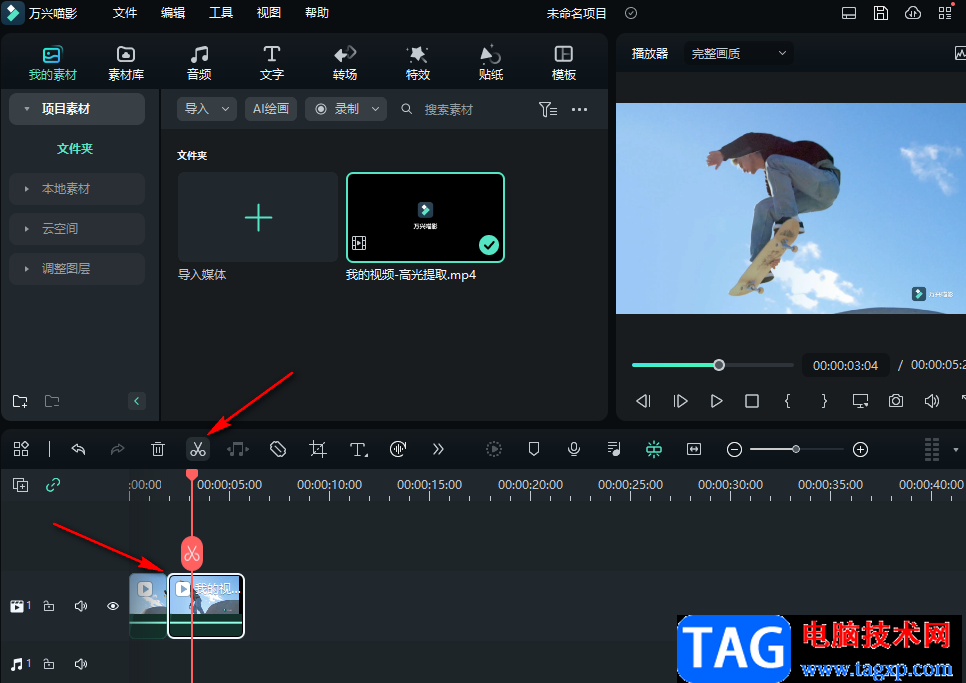Screen dimensions: 966x683
Task: Click the tag label tool icon
Action: [x=278, y=449]
